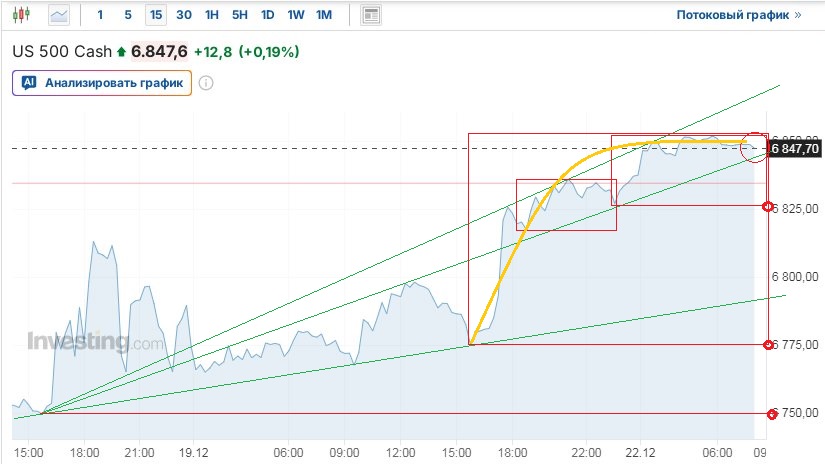Select the 5-minute timeframe
The image size is (825, 464).
click(x=127, y=15)
